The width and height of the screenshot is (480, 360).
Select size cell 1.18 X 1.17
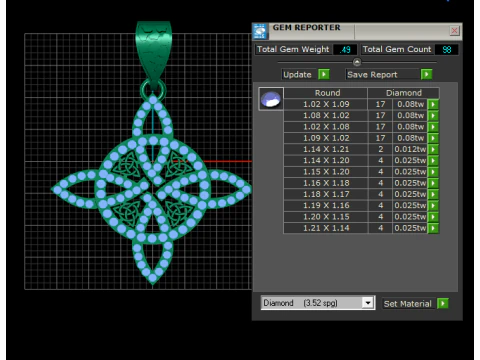[326, 194]
